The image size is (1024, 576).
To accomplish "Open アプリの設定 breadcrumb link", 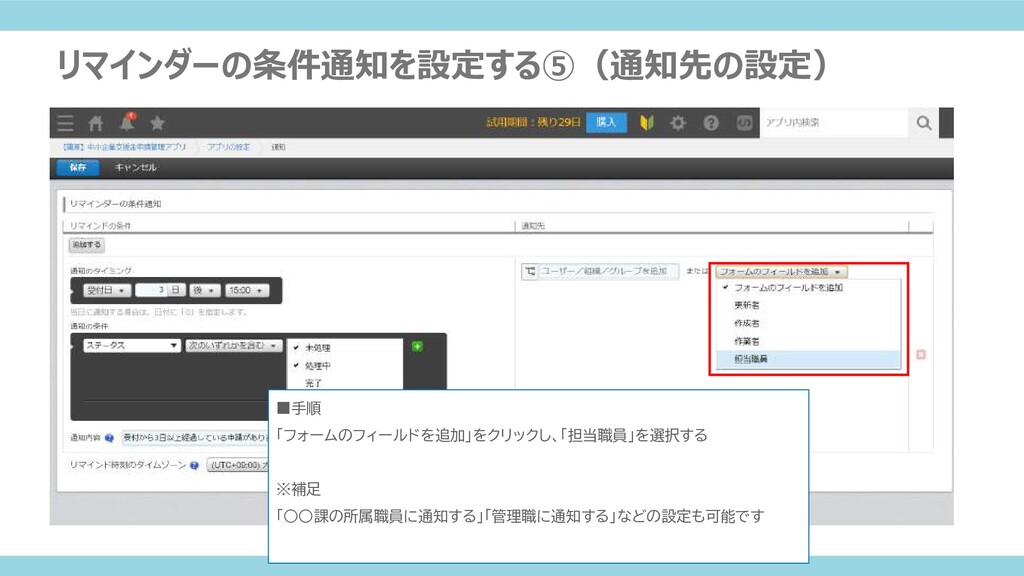I will pos(229,147).
